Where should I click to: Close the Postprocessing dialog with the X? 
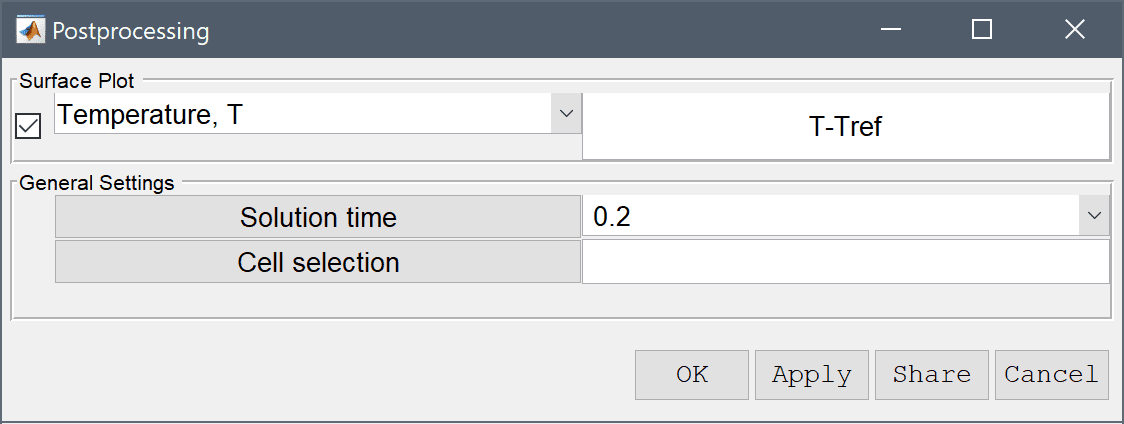[1075, 29]
